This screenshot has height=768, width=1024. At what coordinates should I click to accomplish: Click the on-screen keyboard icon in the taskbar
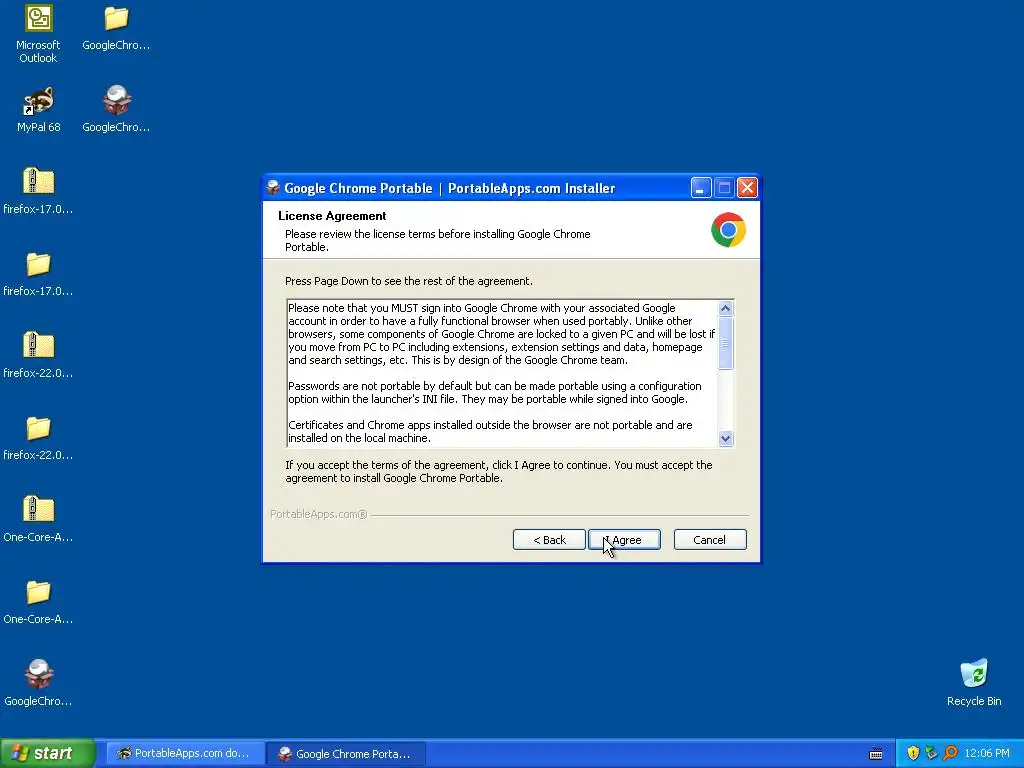coord(876,754)
